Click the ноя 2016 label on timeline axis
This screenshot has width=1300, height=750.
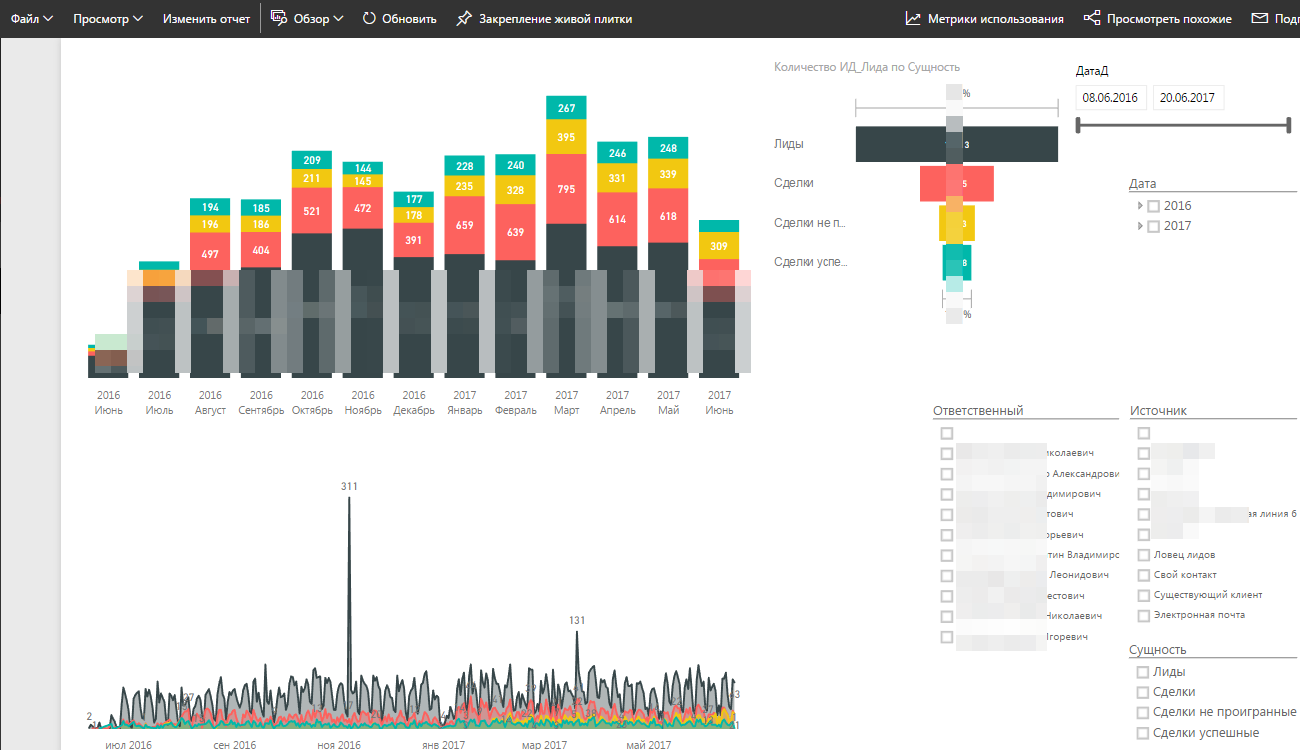[339, 745]
